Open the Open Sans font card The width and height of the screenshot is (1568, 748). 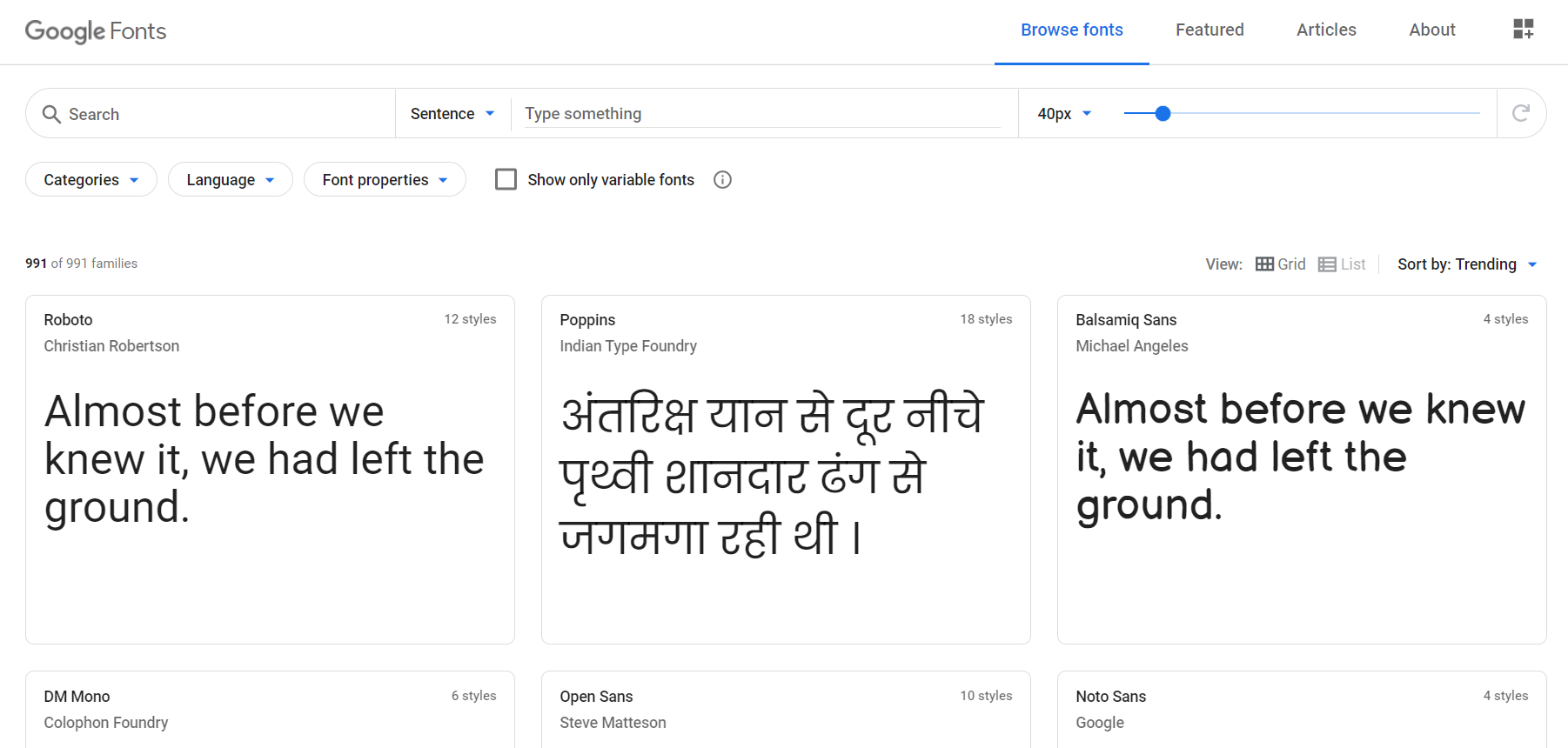(x=786, y=710)
